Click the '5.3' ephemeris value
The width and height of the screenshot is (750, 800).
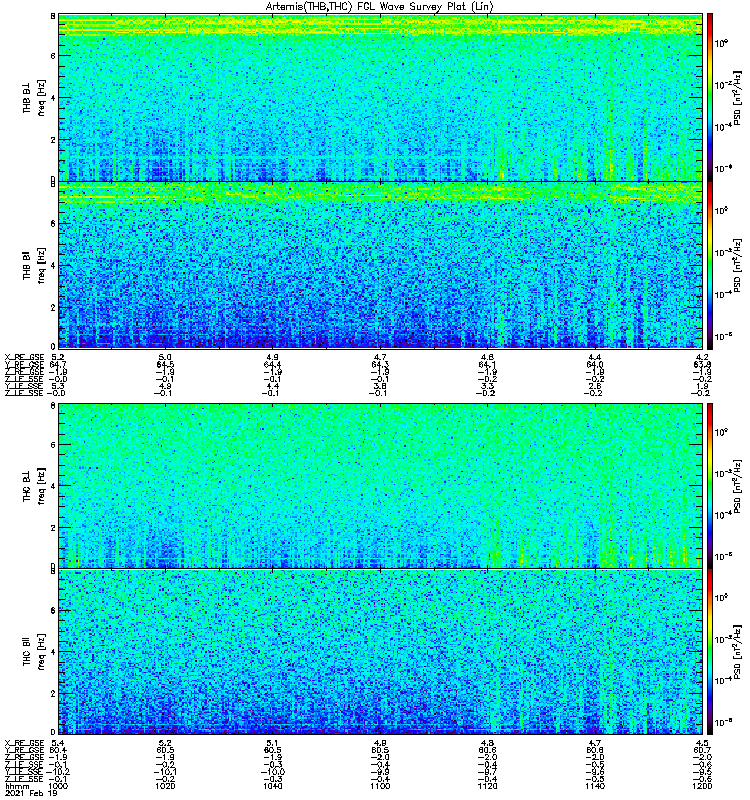pyautogui.click(x=58, y=386)
